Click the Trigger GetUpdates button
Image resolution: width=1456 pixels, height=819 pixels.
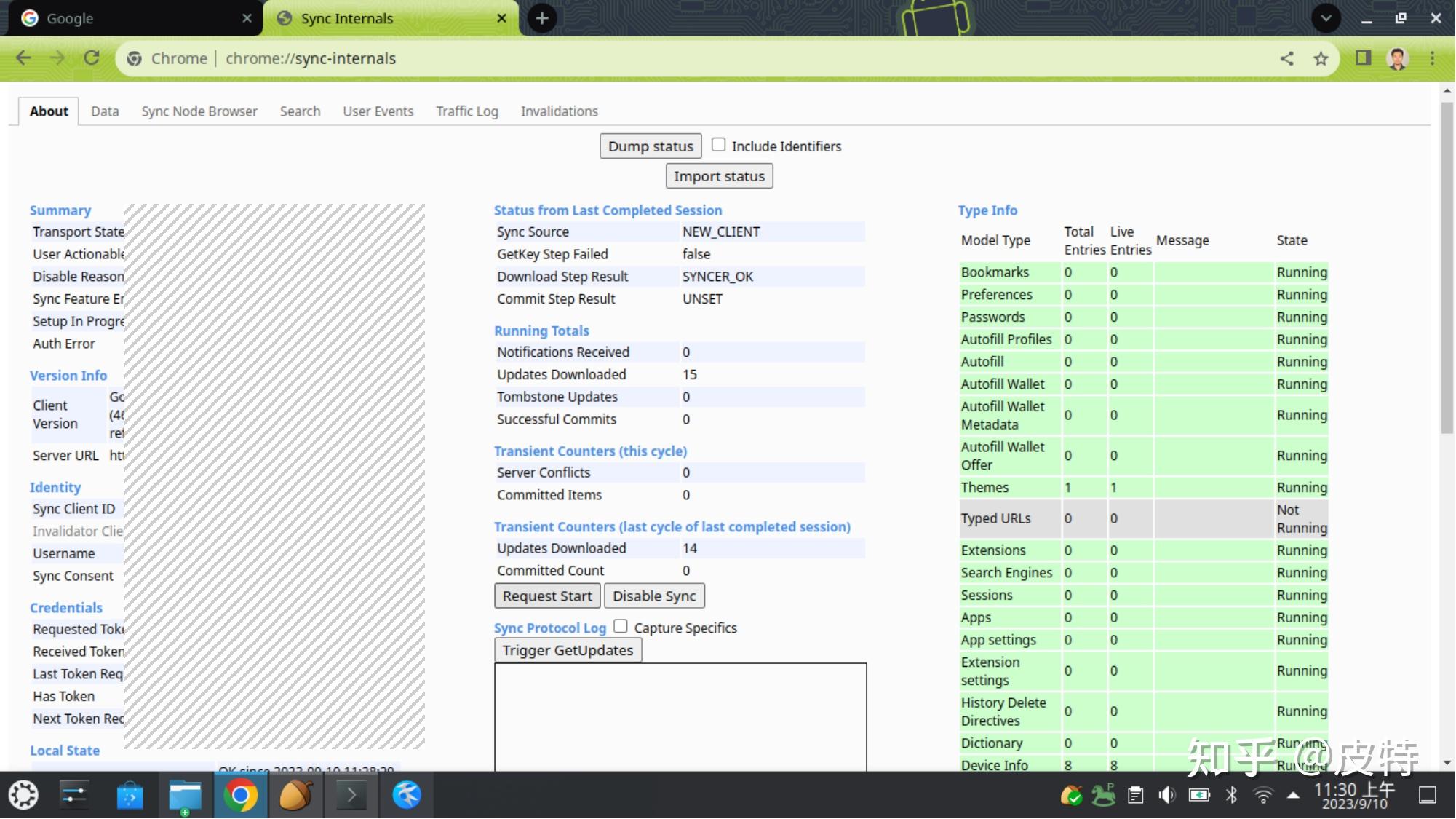[x=568, y=650]
